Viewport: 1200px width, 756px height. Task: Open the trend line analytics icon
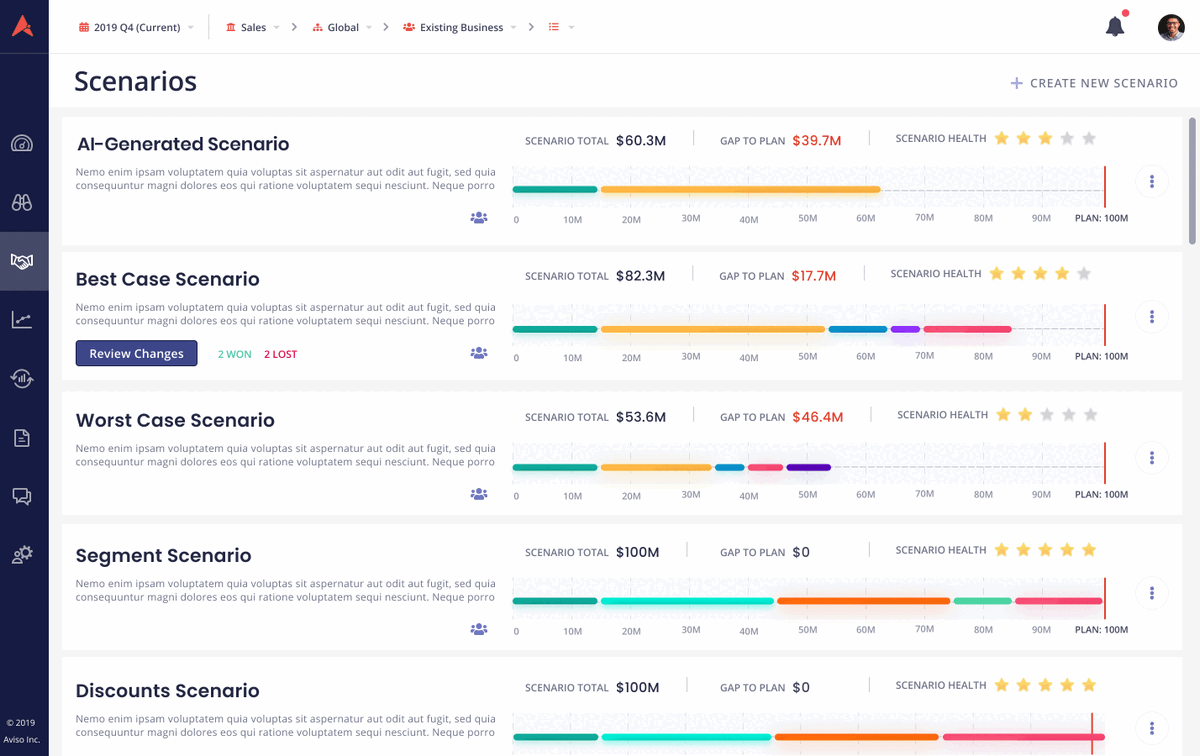click(x=22, y=319)
